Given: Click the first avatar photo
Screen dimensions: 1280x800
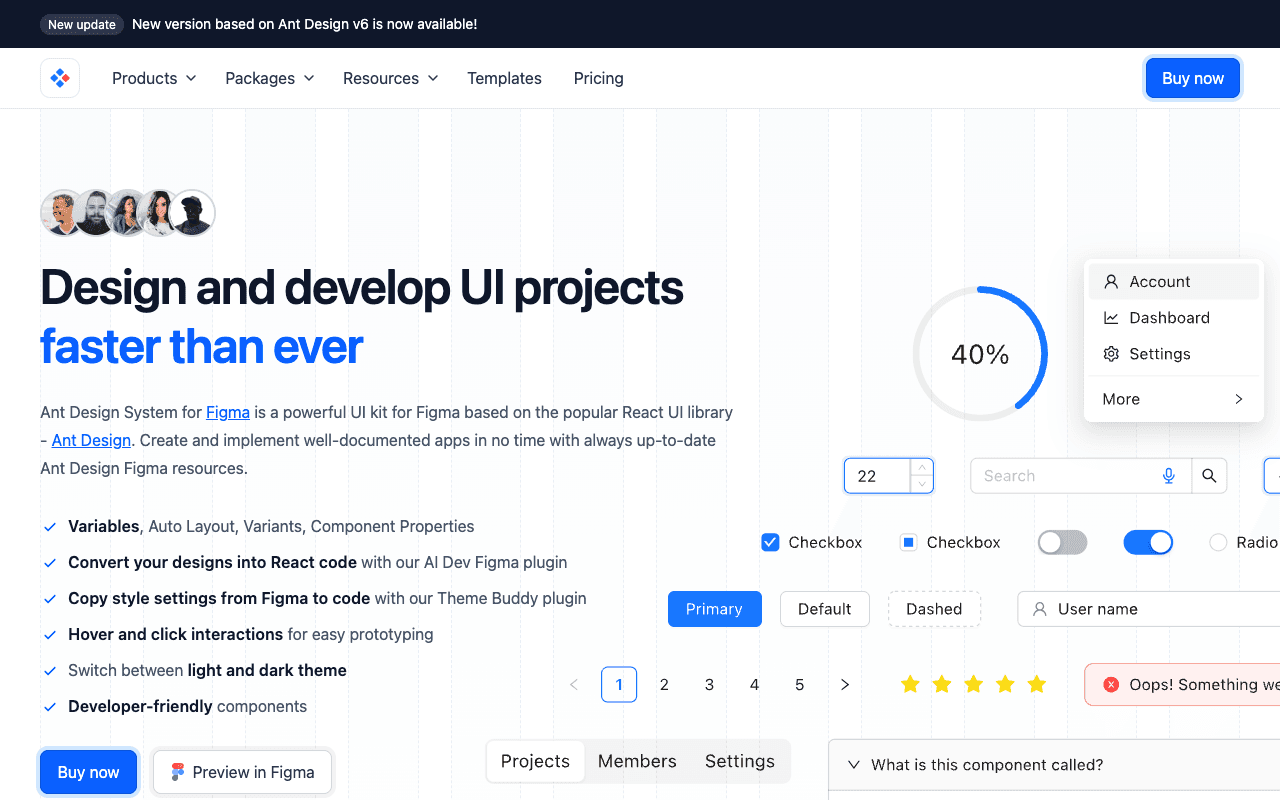Looking at the screenshot, I should [x=63, y=213].
